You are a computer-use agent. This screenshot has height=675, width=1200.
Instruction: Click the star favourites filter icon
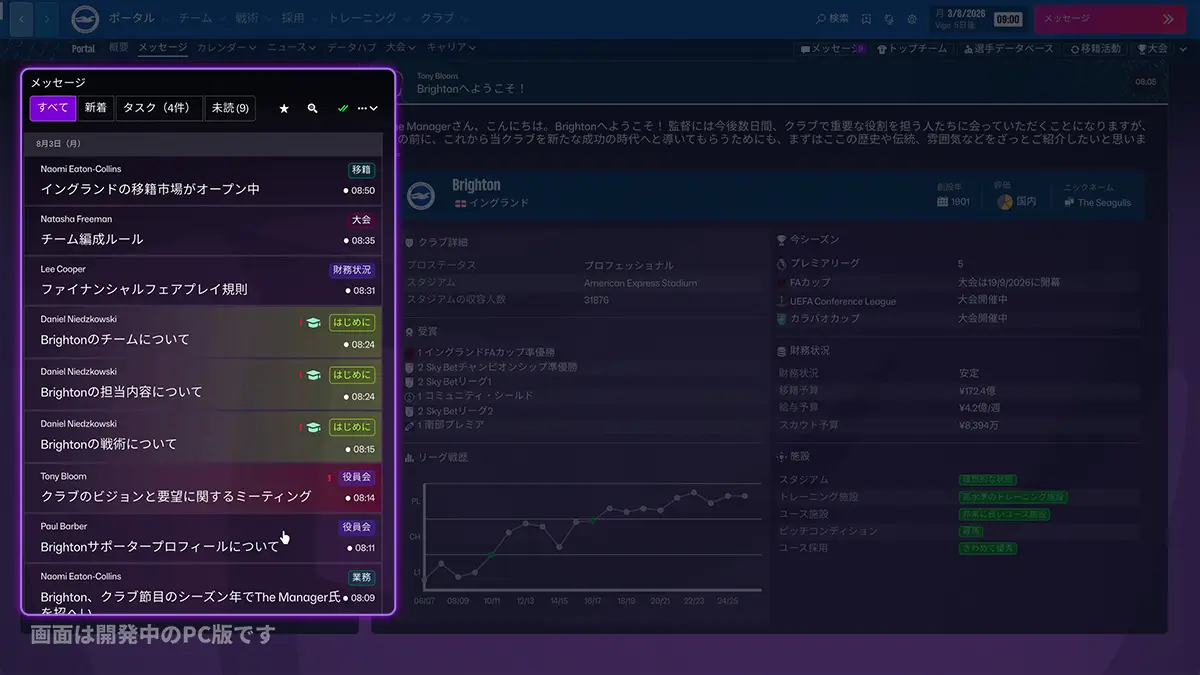point(284,108)
